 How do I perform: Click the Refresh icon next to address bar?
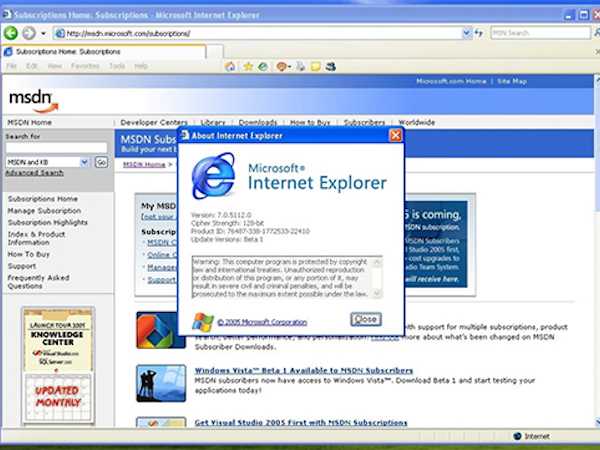(479, 33)
